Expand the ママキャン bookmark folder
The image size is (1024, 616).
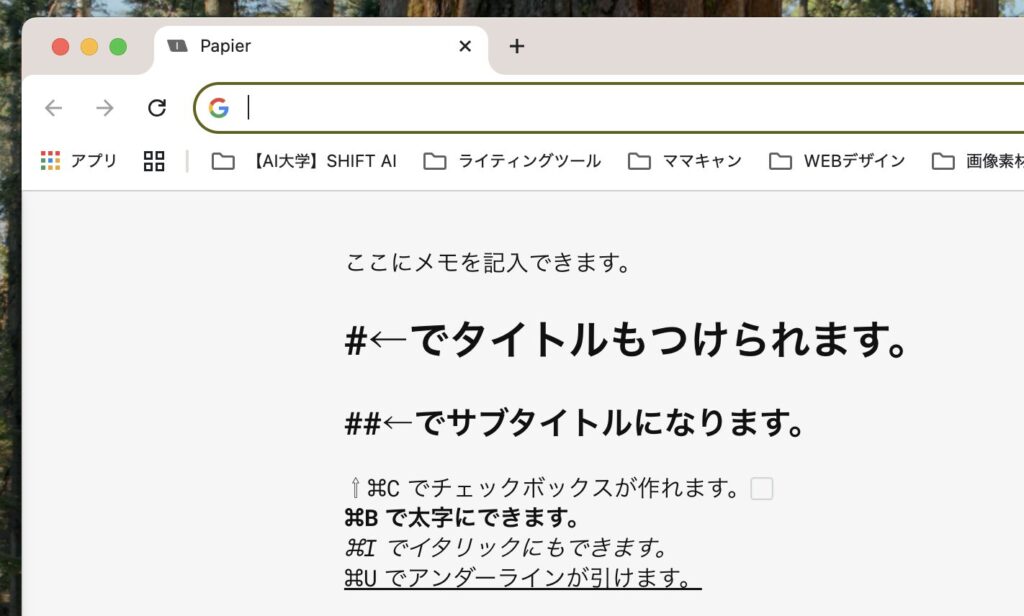[685, 161]
